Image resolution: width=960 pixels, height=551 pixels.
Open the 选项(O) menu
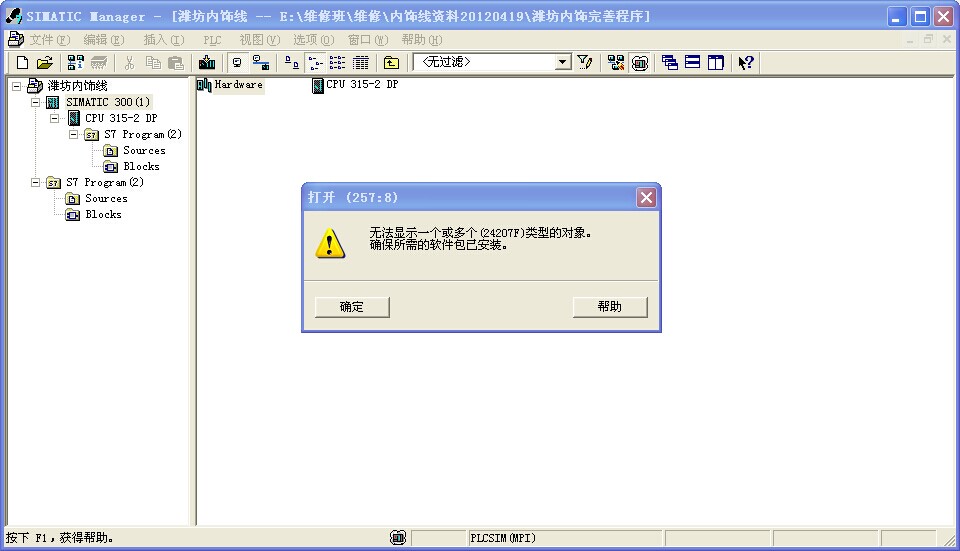click(313, 40)
